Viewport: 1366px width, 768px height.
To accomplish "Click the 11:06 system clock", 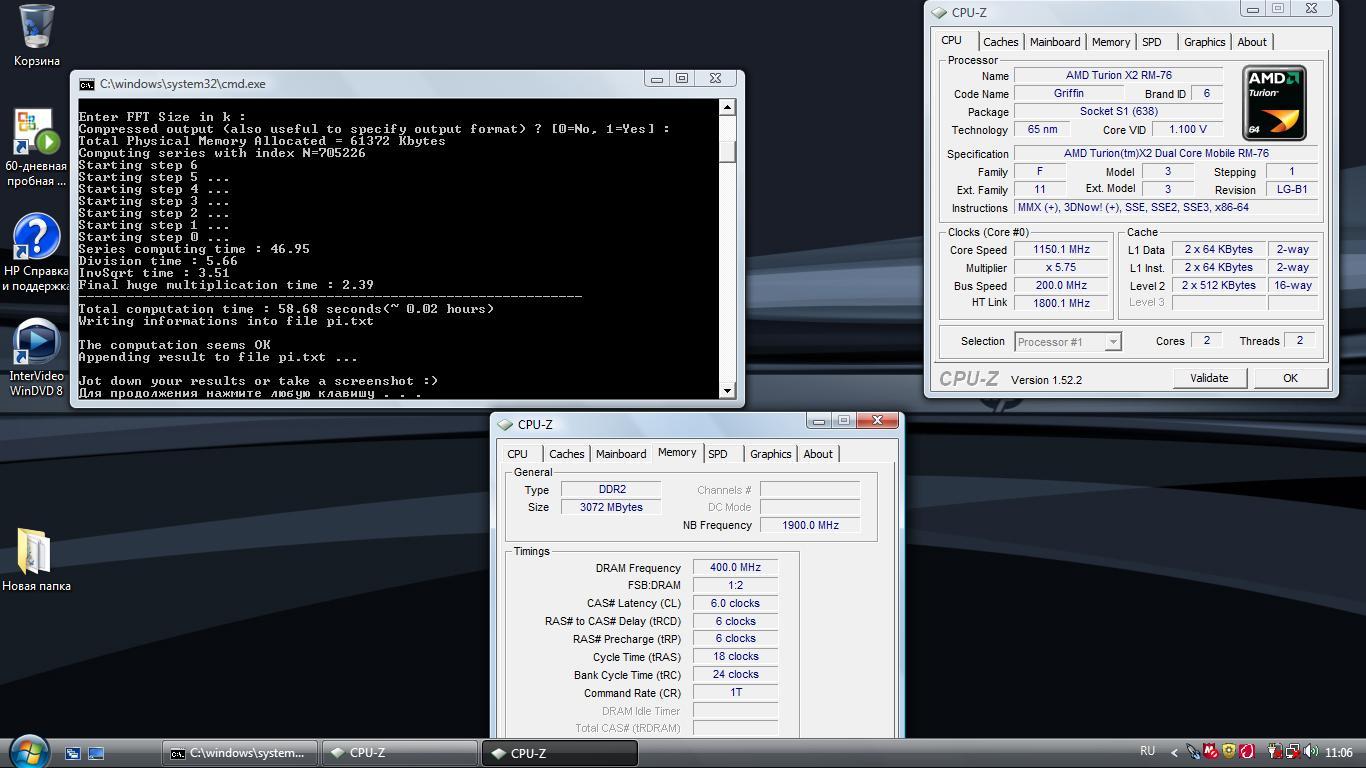I will (x=1338, y=753).
